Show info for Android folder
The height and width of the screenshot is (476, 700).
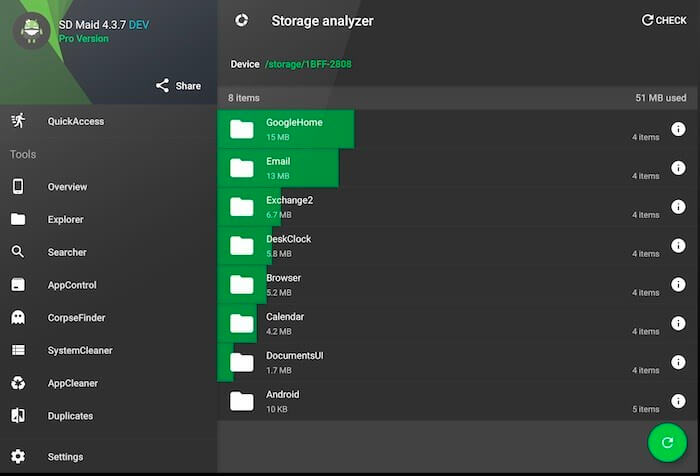[678, 401]
